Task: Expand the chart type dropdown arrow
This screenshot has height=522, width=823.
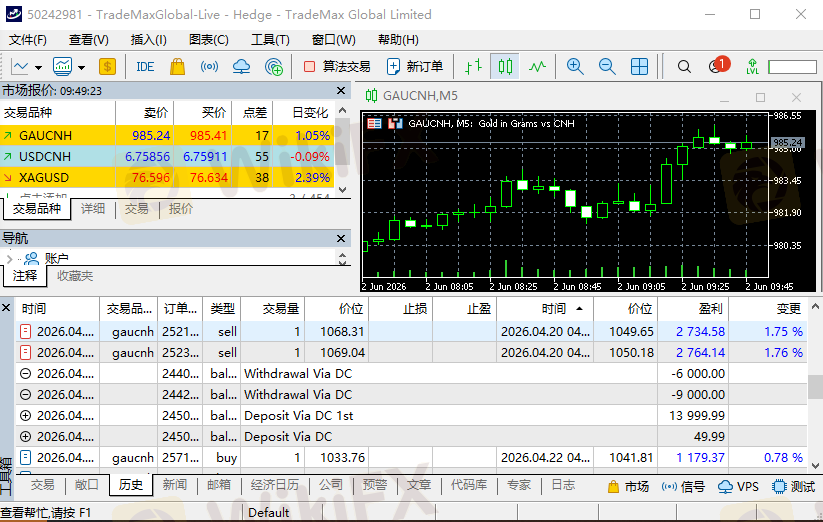Action: [x=38, y=67]
